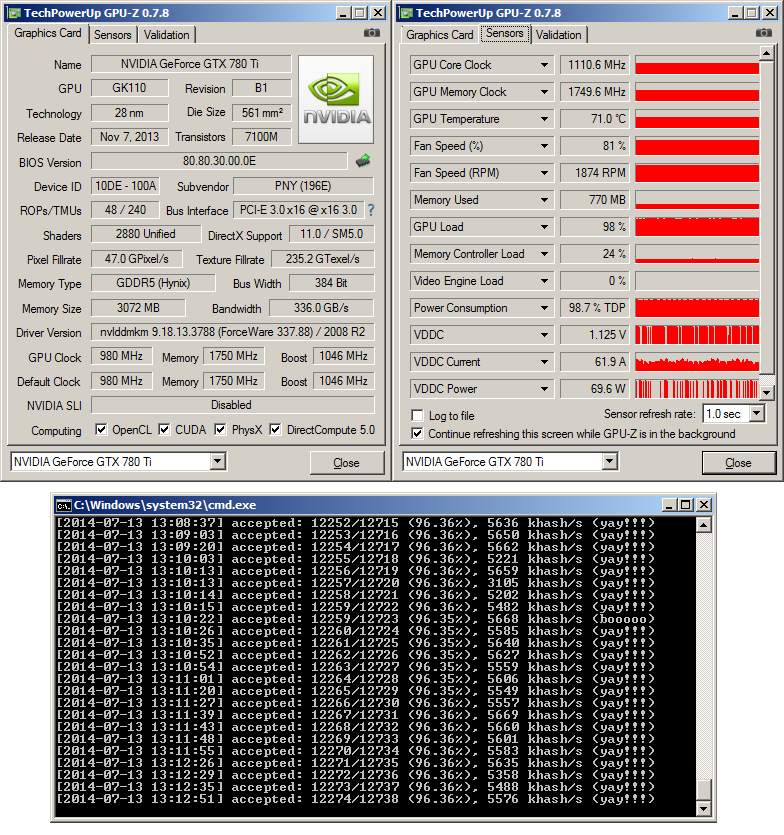
Task: Click the camera screenshot icon in left GPU-Z window
Action: 372,34
